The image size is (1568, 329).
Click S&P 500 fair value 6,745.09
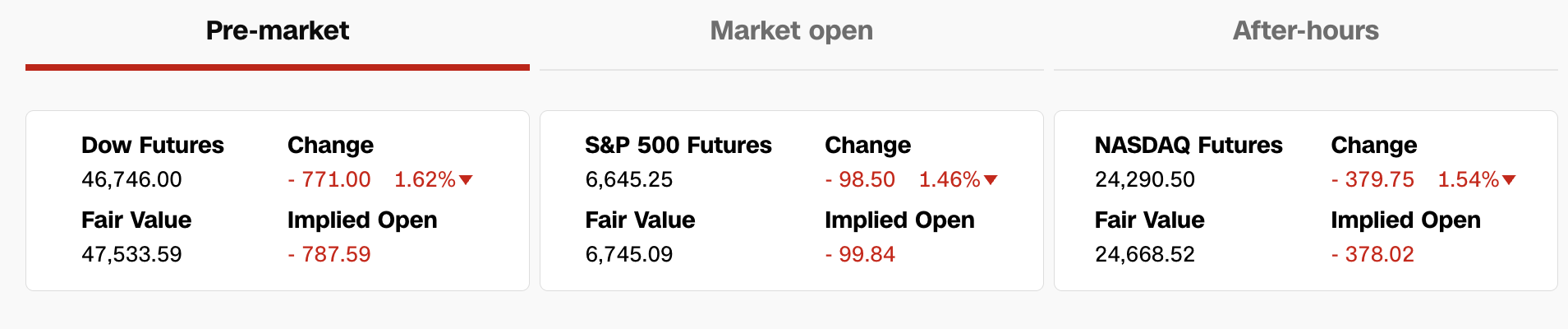[x=629, y=254]
